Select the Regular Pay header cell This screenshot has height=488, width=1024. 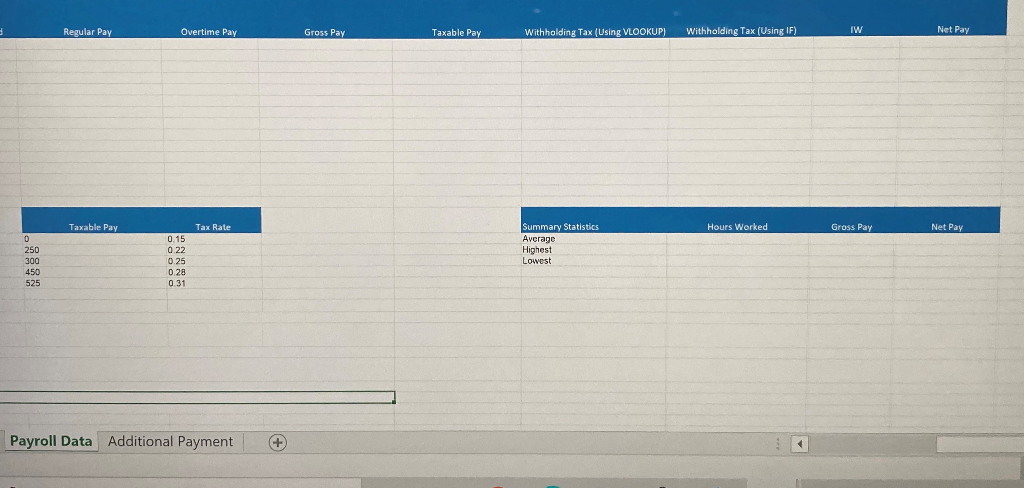(x=88, y=31)
